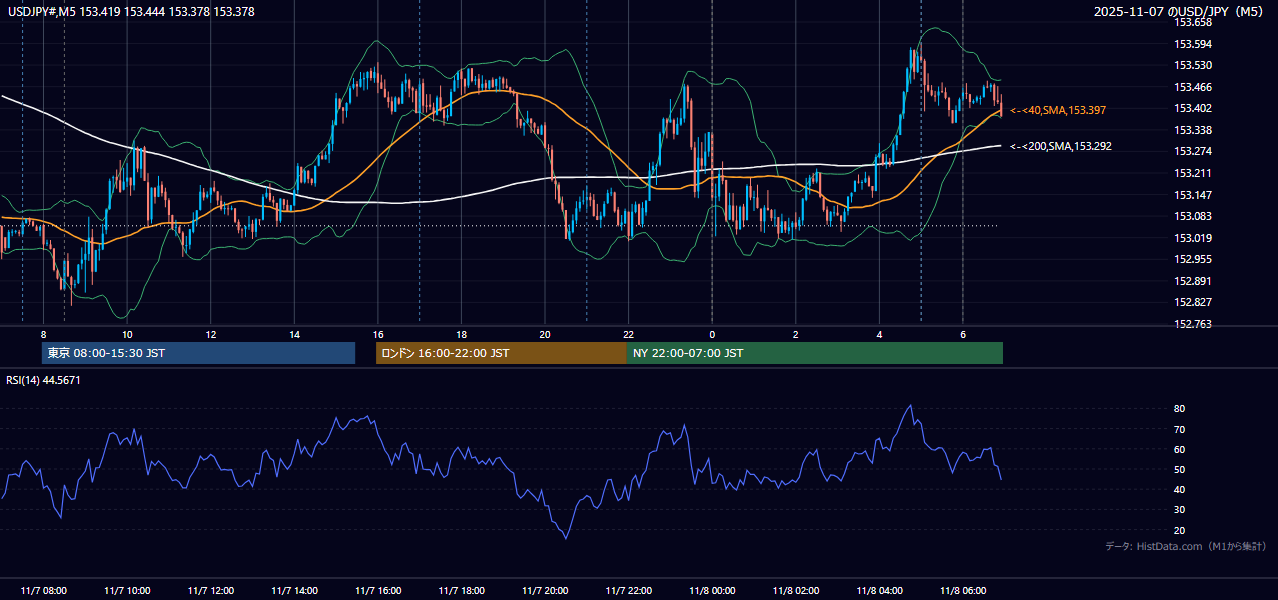Screen dimensions: 1278x600
Task: Click price axis label 153.338
Action: pos(1193,130)
